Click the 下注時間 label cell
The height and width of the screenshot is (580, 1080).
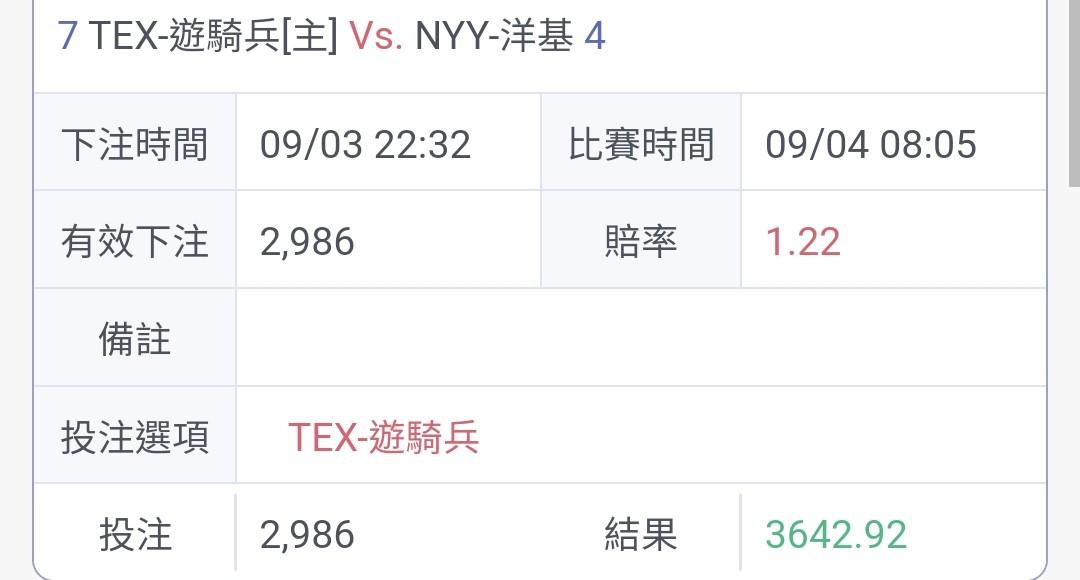pos(135,143)
